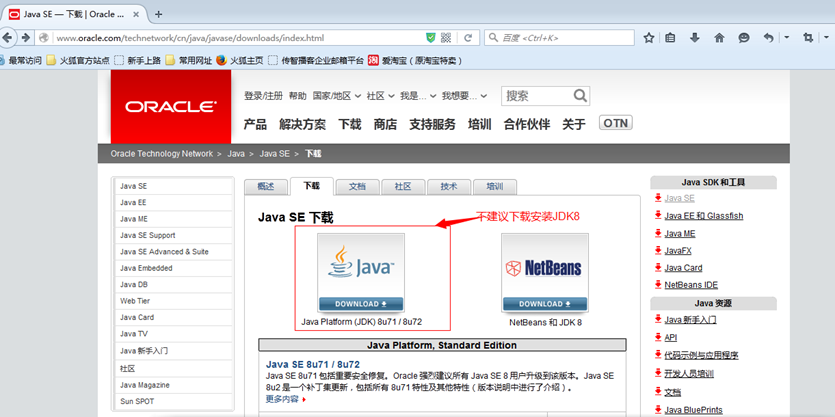Switch to the 文档 tab
This screenshot has width=835, height=417.
click(357, 186)
